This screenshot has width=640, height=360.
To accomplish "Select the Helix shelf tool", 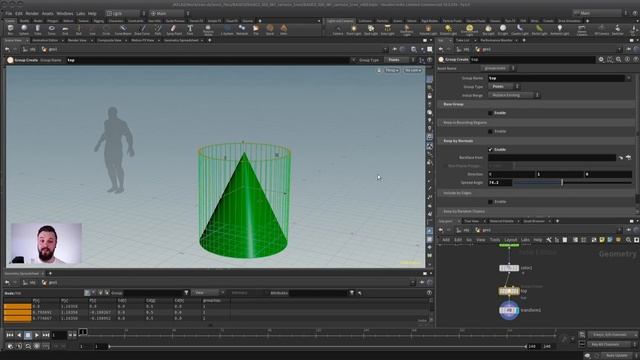I will [x=284, y=29].
